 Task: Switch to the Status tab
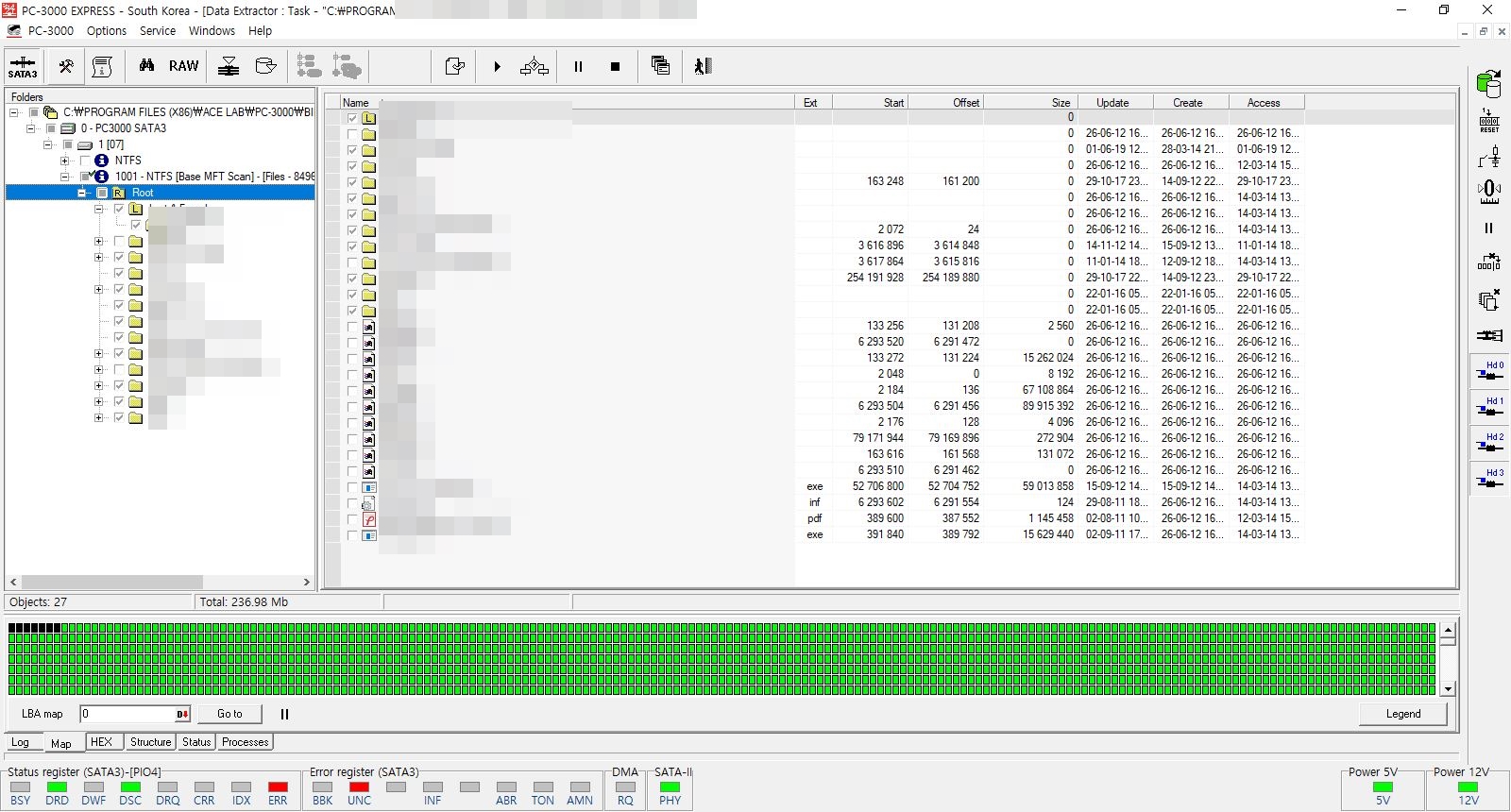196,742
